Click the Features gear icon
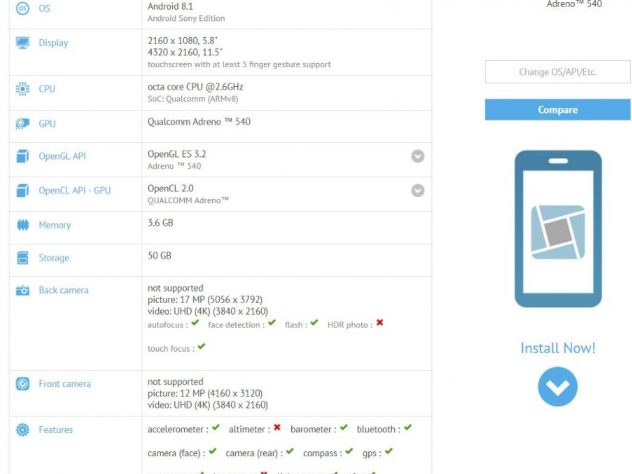Viewport: 632px width, 474px height. click(x=22, y=430)
